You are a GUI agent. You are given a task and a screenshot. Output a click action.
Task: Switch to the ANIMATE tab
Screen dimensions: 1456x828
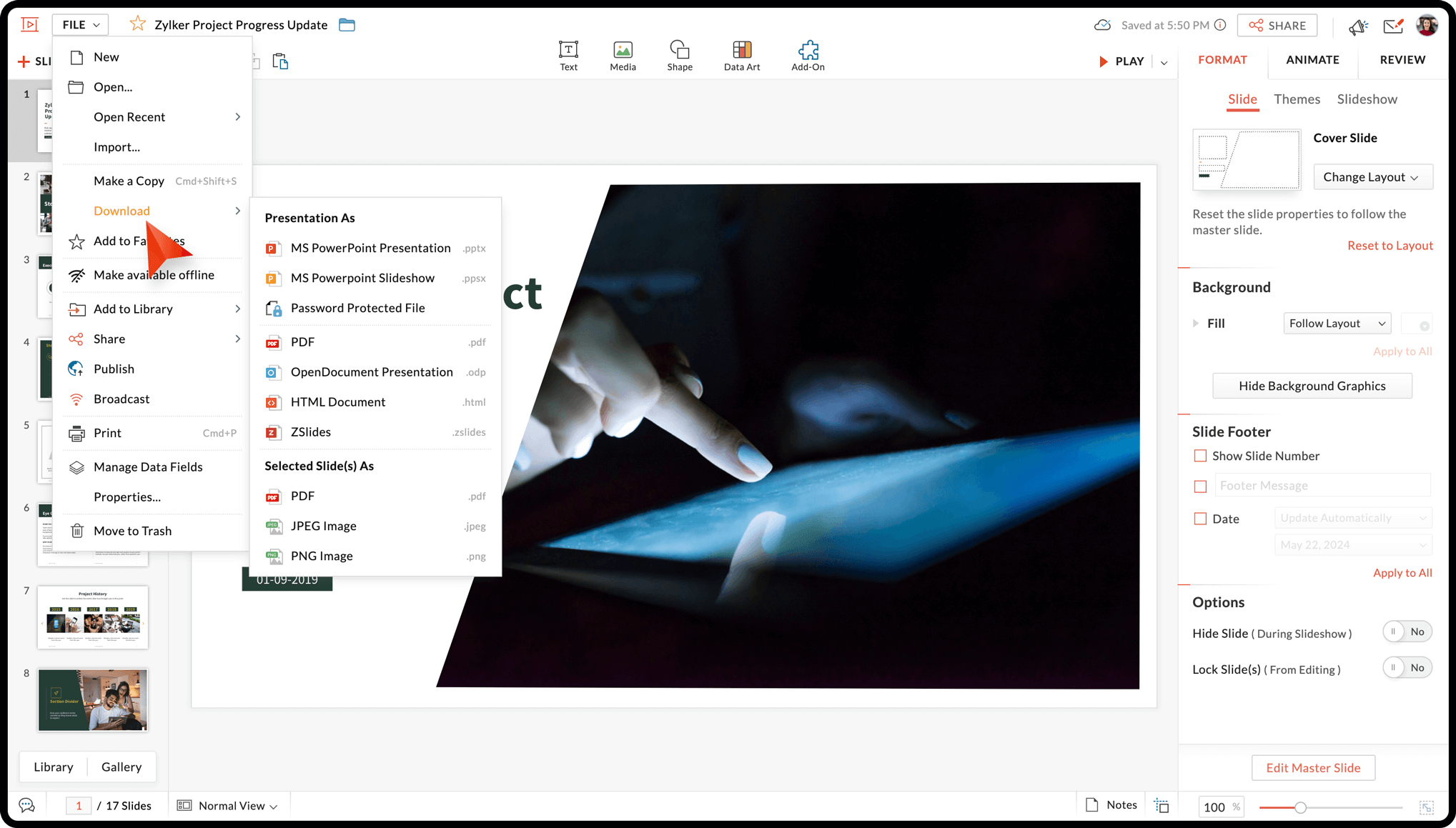[x=1312, y=60]
